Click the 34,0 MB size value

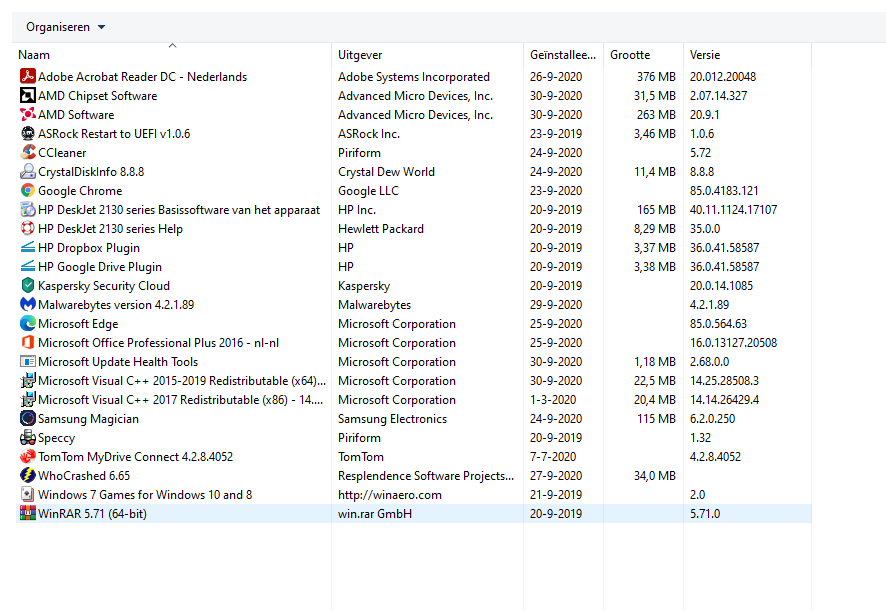click(654, 476)
